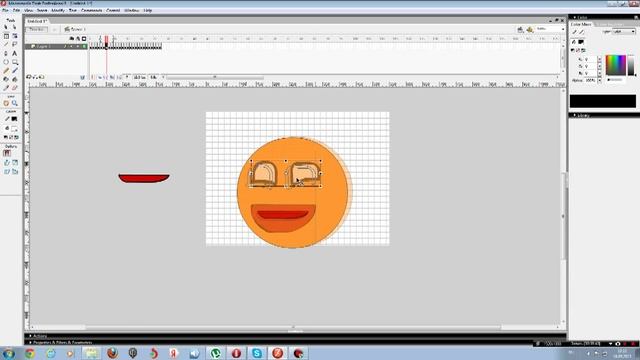Toggle show all layers as outlines
The image size is (640, 360).
click(x=84, y=39)
